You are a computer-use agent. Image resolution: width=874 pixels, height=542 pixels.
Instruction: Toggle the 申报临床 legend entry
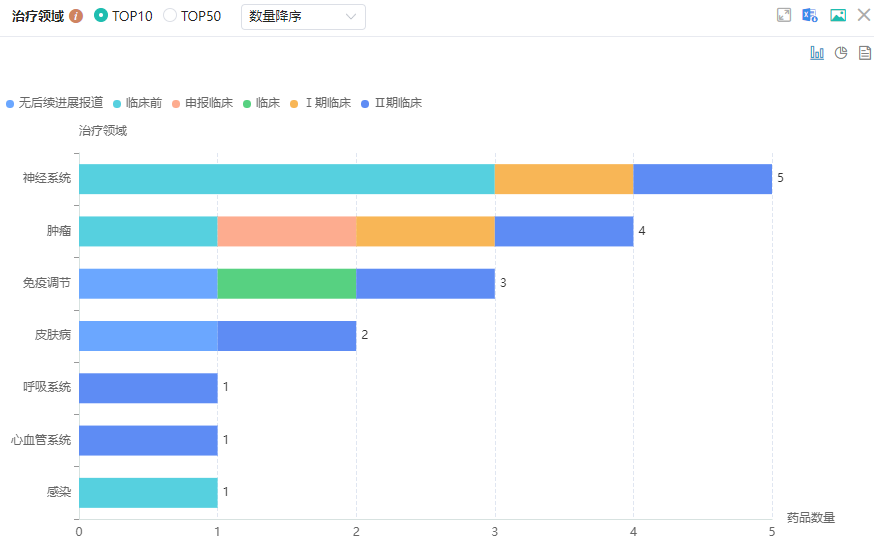click(202, 103)
